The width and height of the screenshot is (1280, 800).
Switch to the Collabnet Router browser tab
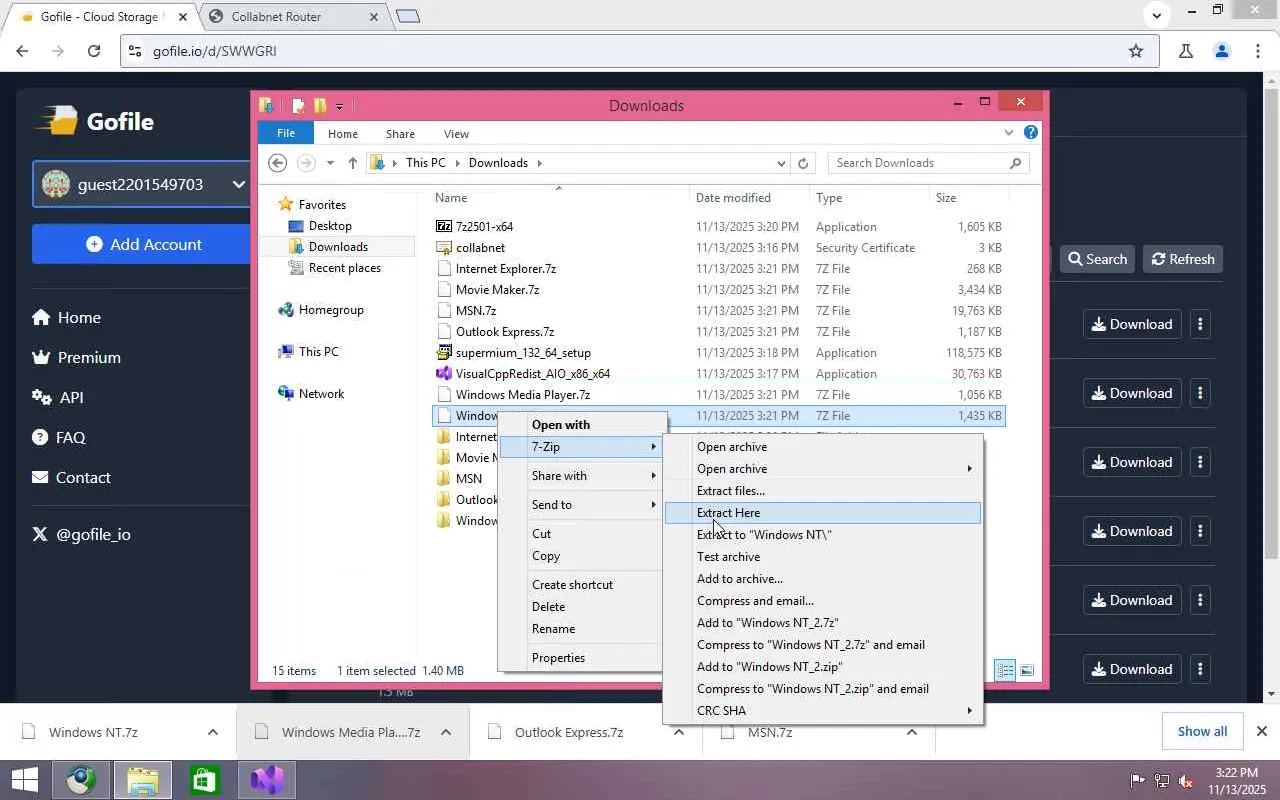[x=290, y=17]
